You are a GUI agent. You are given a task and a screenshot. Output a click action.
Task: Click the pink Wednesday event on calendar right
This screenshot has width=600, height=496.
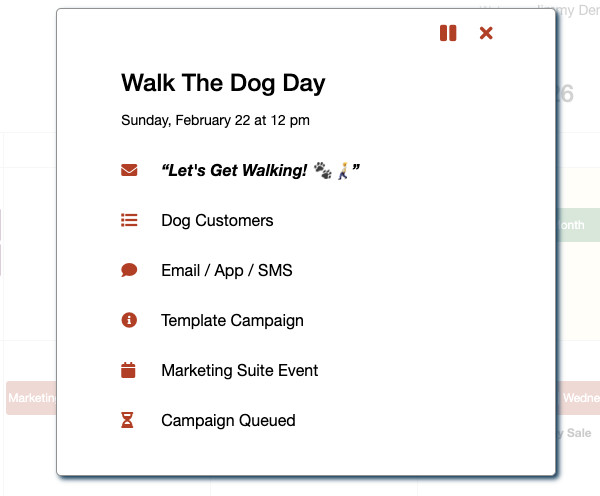pos(579,397)
